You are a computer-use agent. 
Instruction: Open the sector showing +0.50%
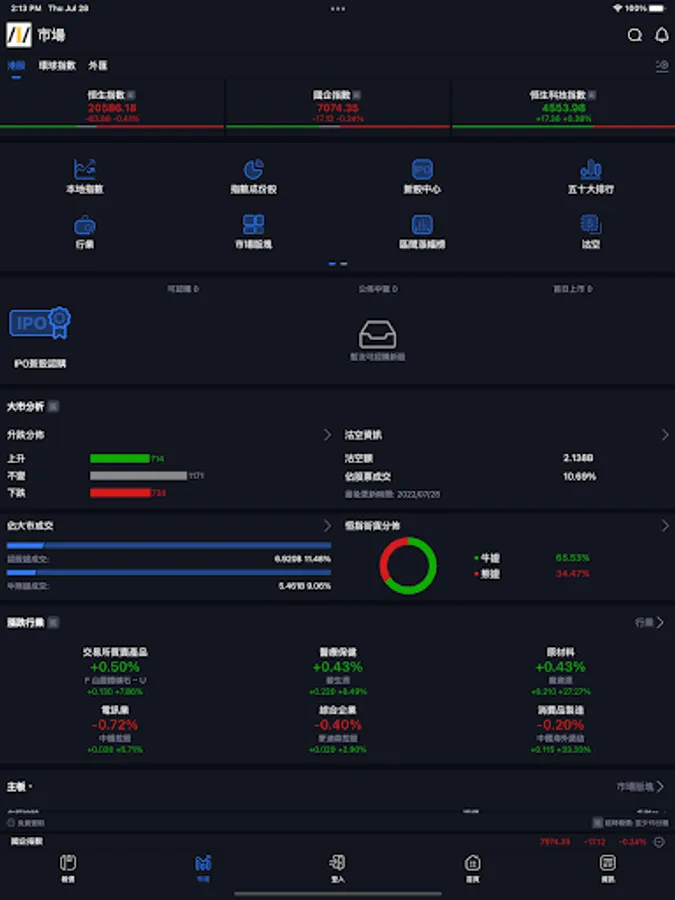pyautogui.click(x=115, y=672)
